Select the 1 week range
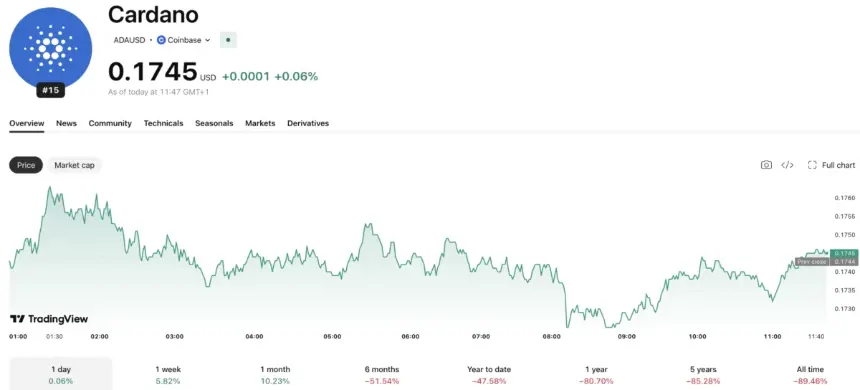Viewport: 860px width, 390px height. tap(168, 375)
